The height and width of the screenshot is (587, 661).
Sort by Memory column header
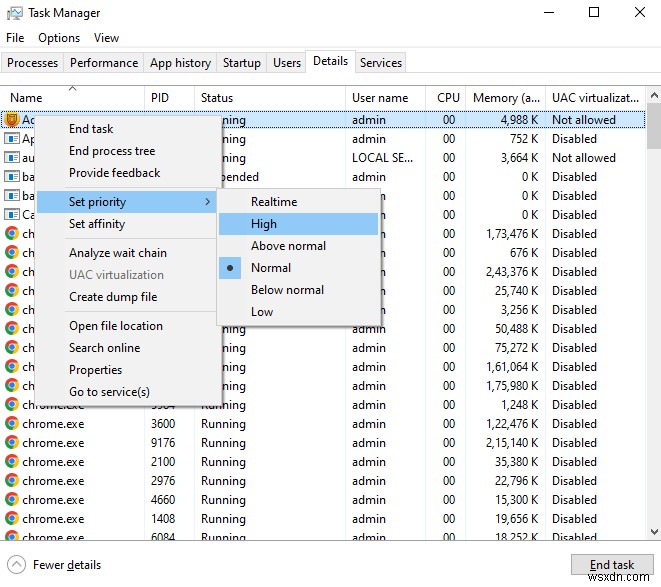[x=505, y=98]
